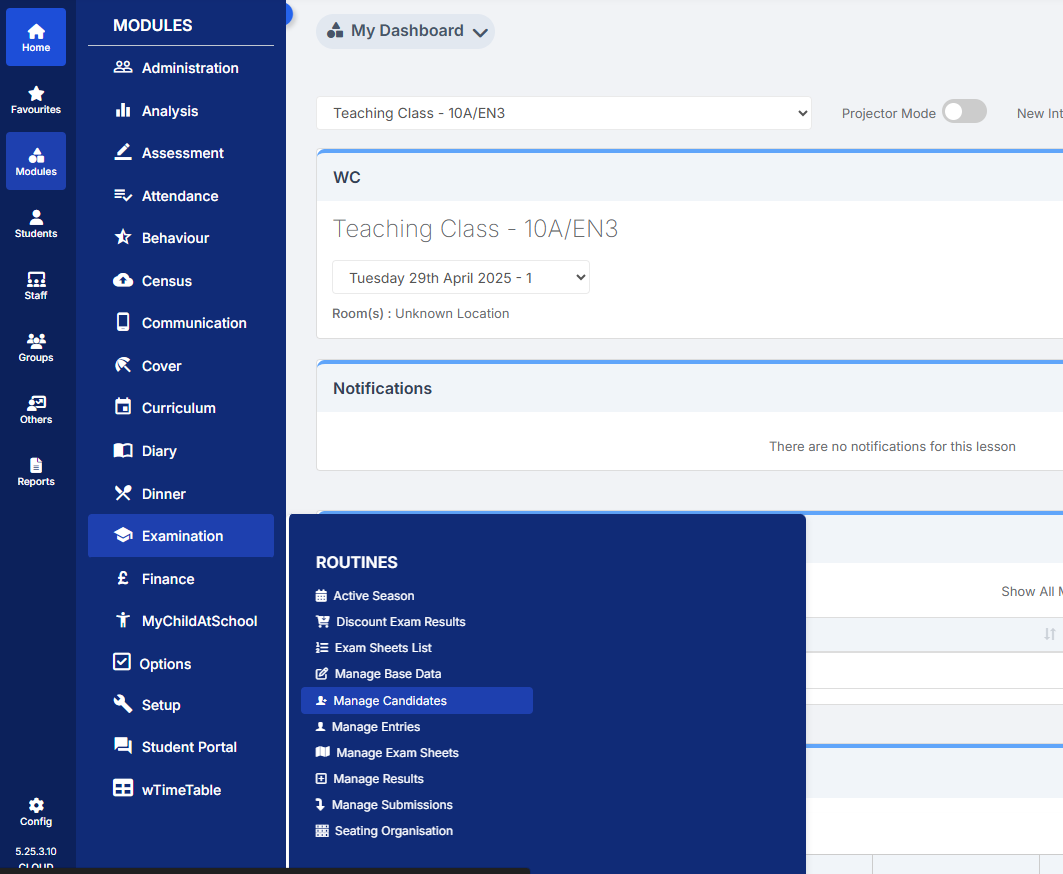Click the Home icon in sidebar

(x=36, y=37)
